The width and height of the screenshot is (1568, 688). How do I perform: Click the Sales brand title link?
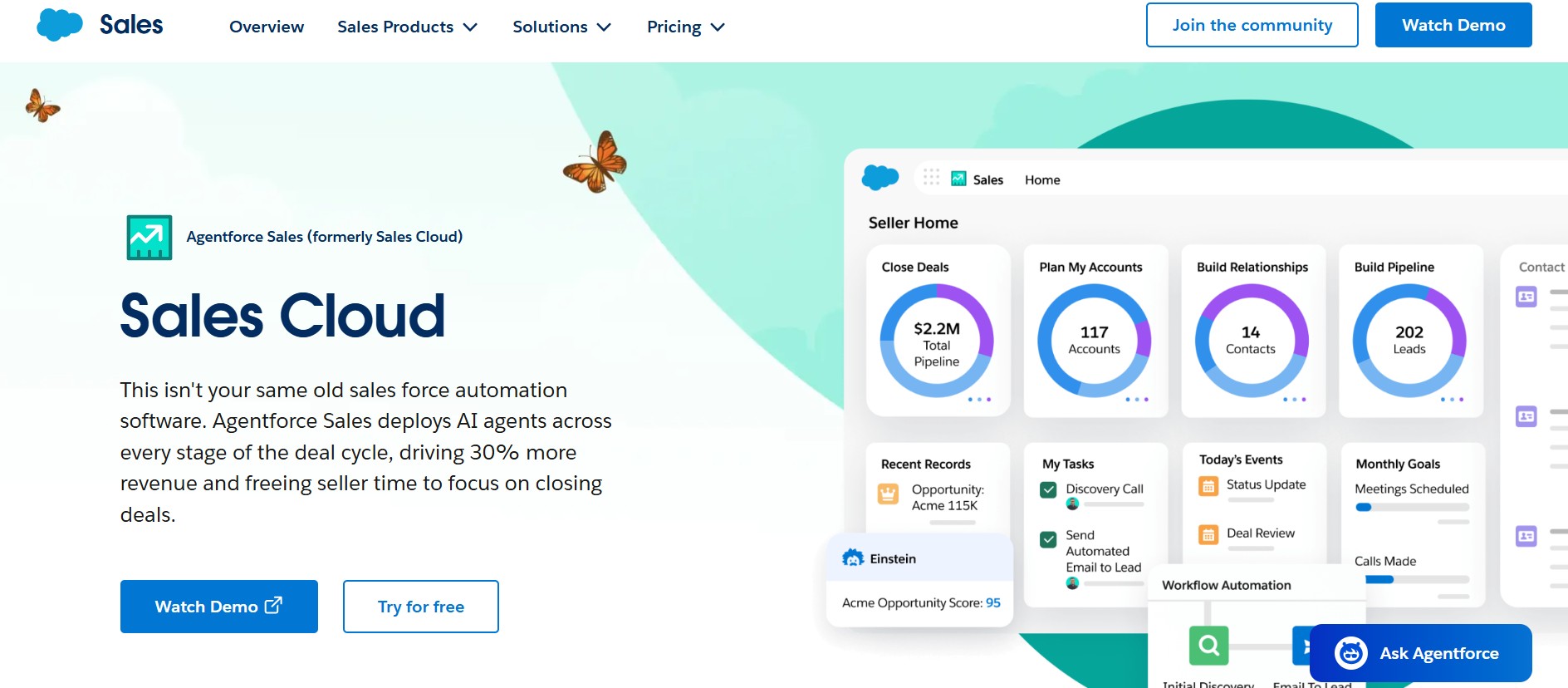[x=131, y=25]
